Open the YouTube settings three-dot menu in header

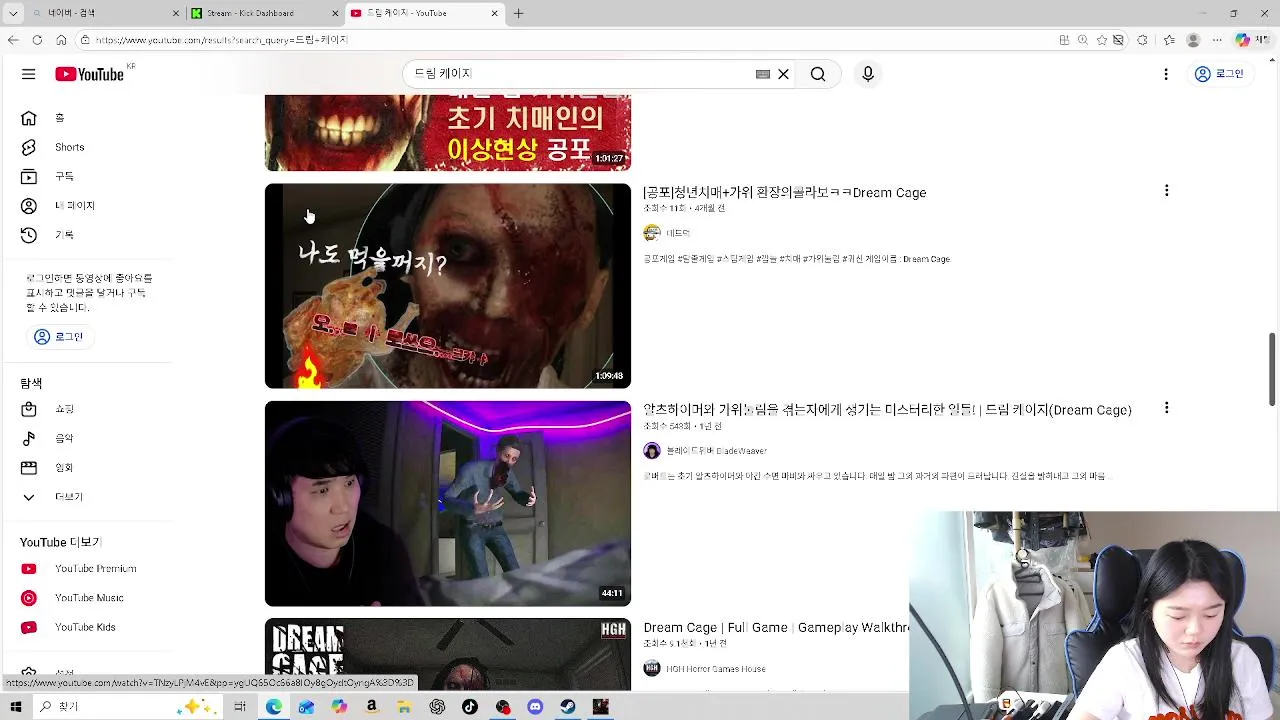click(x=1166, y=74)
